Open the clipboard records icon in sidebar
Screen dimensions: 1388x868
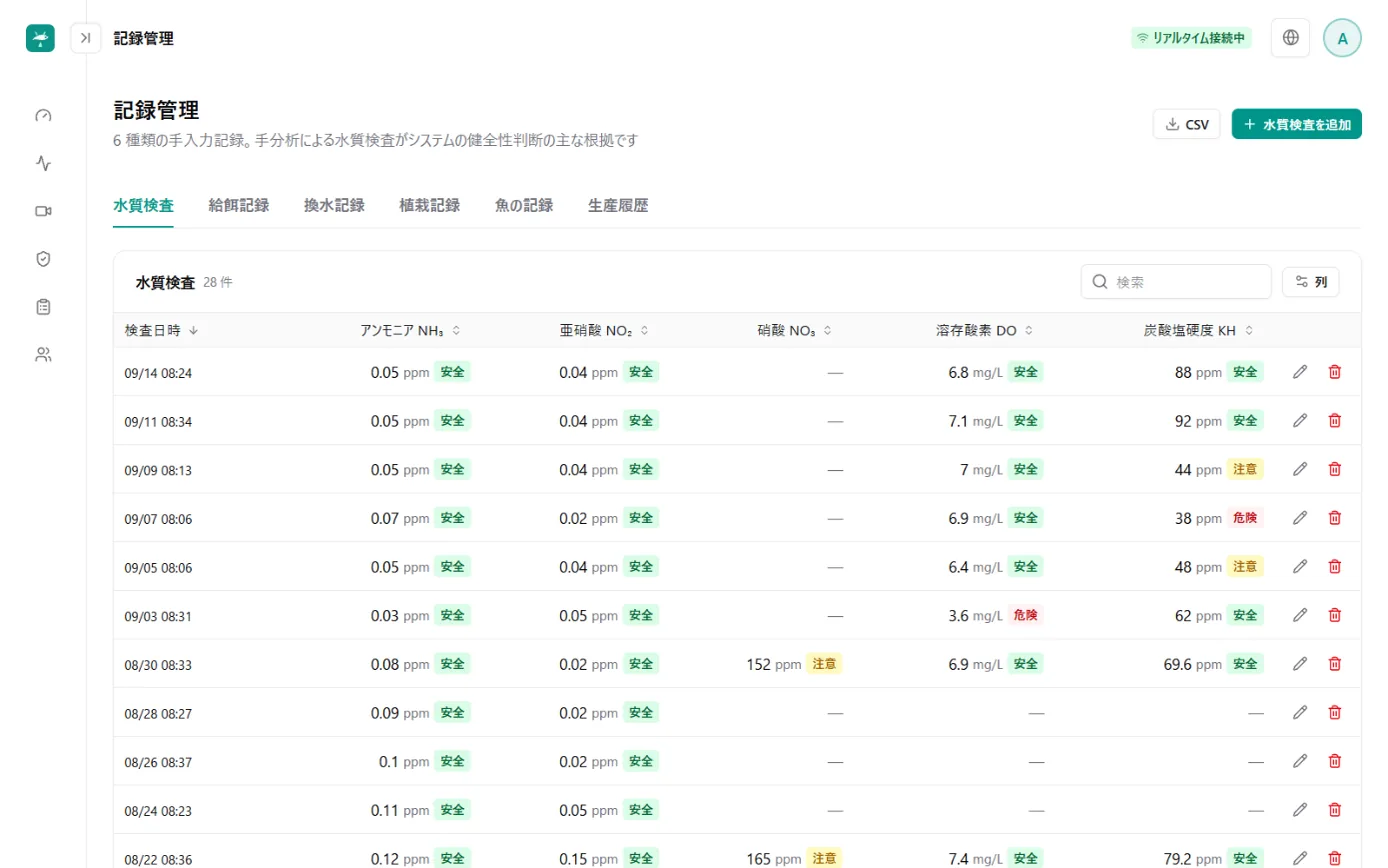coord(43,307)
